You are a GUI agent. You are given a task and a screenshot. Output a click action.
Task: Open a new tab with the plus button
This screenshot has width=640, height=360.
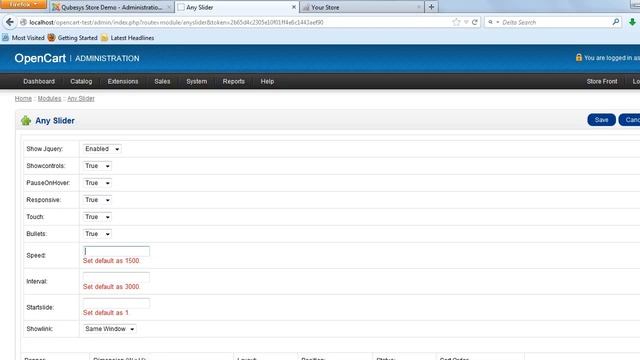431,7
